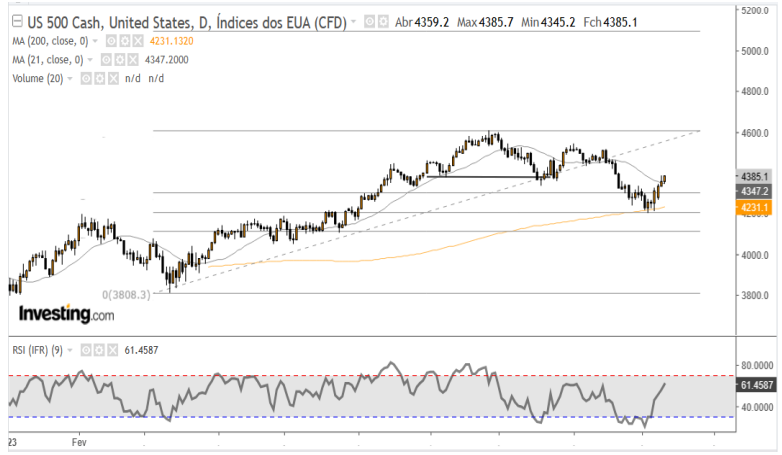782x455 pixels.
Task: Expand the Volume (20) dropdown arrow
Action: (70, 79)
